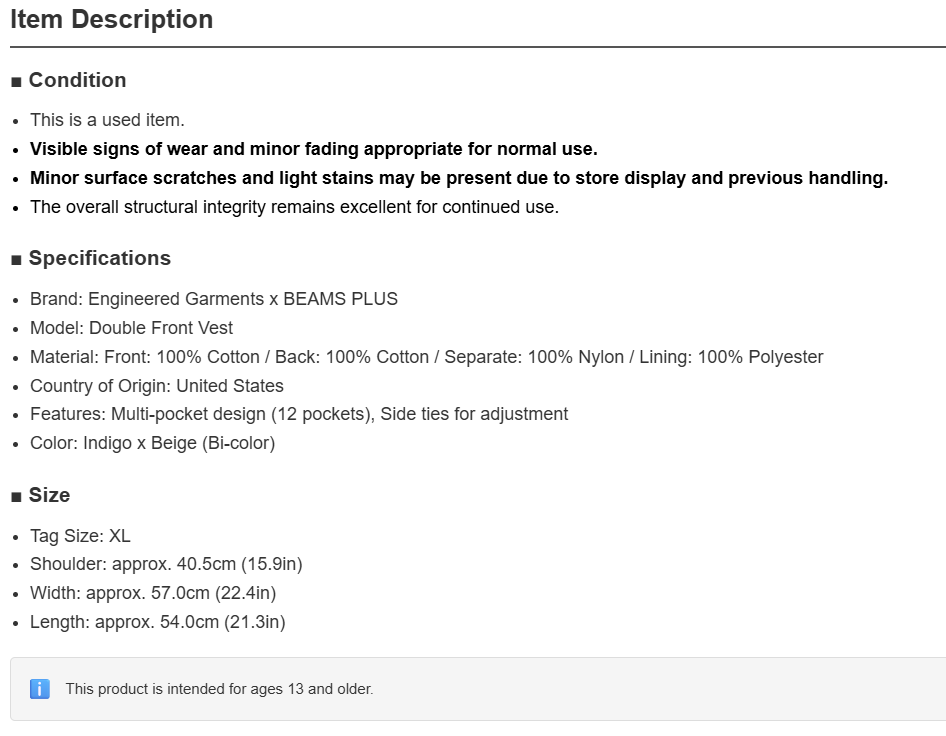The height and width of the screenshot is (736, 946).
Task: Click the bold visible signs of wear line
Action: click(x=314, y=149)
